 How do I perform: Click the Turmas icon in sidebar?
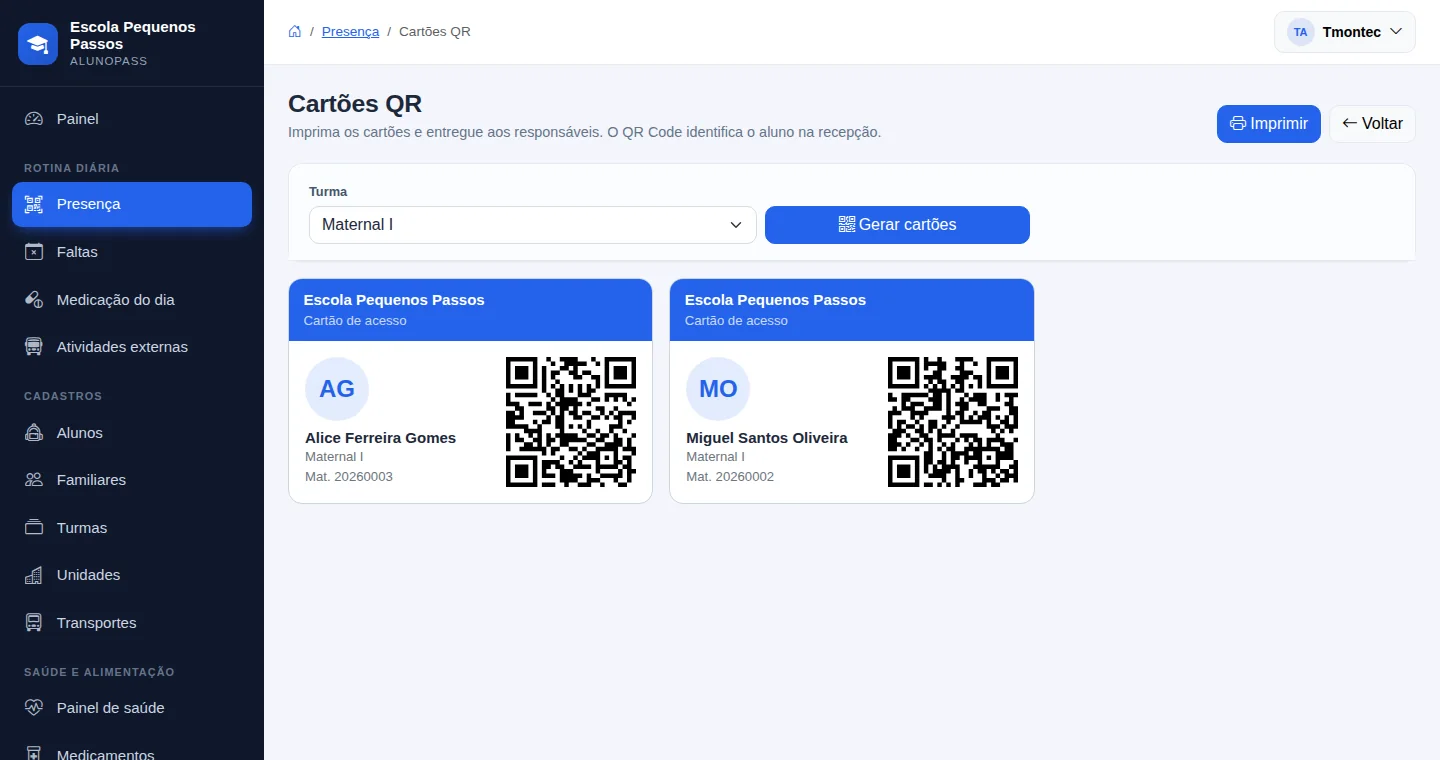click(34, 528)
